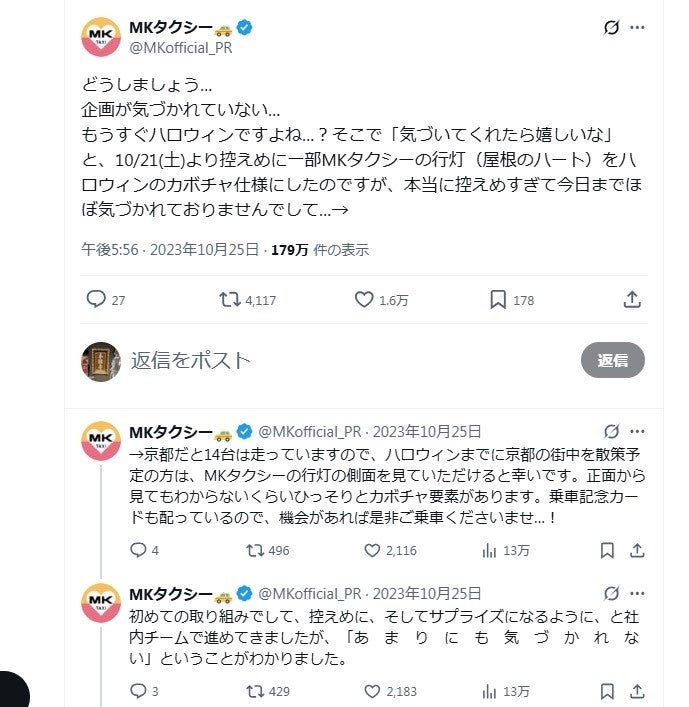
Task: Open more options on the first reply
Action: 637,431
